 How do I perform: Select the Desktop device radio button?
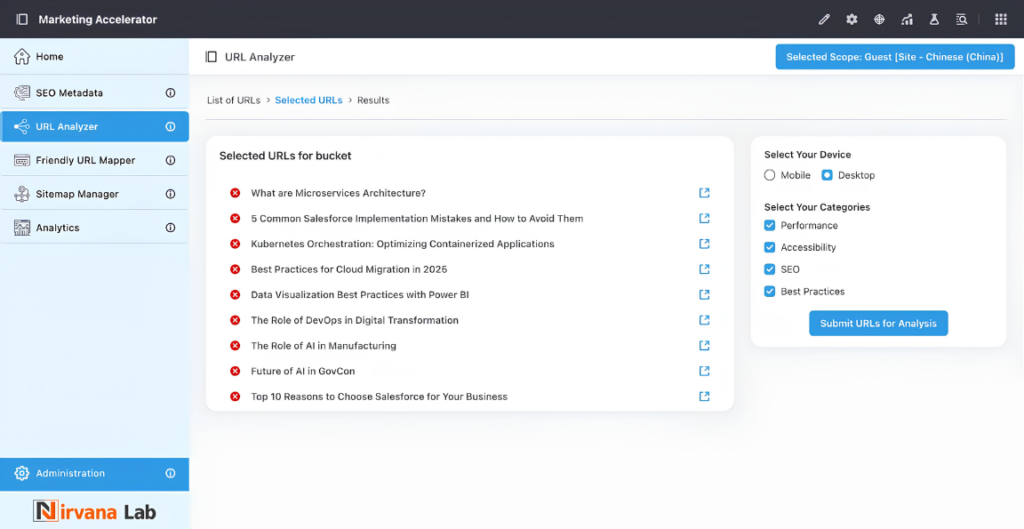point(827,175)
